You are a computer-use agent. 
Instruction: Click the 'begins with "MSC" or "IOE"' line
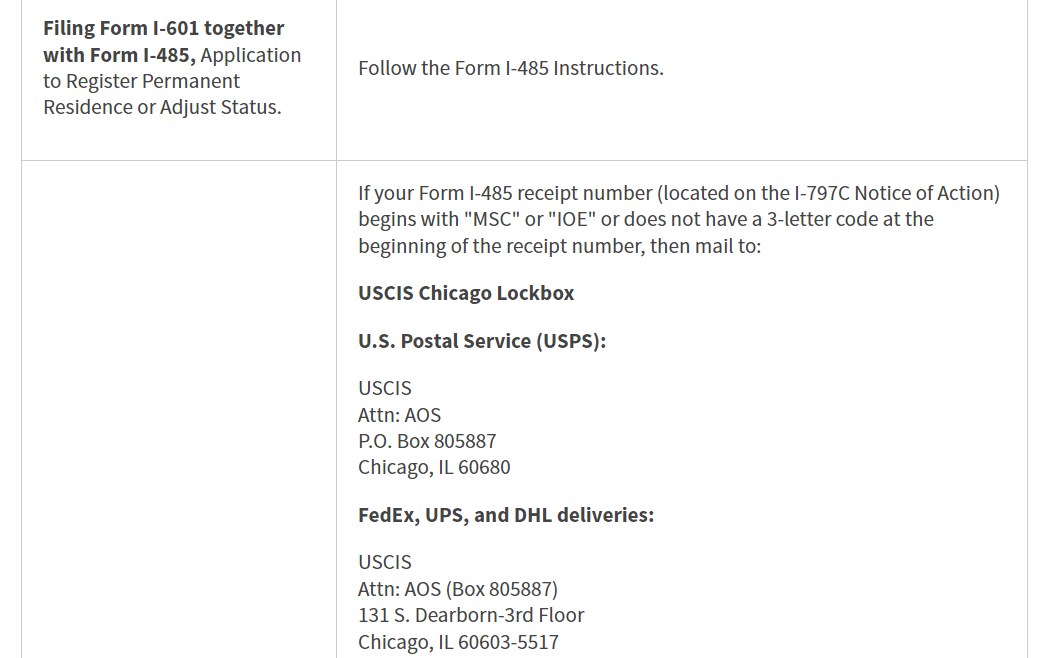click(x=645, y=219)
